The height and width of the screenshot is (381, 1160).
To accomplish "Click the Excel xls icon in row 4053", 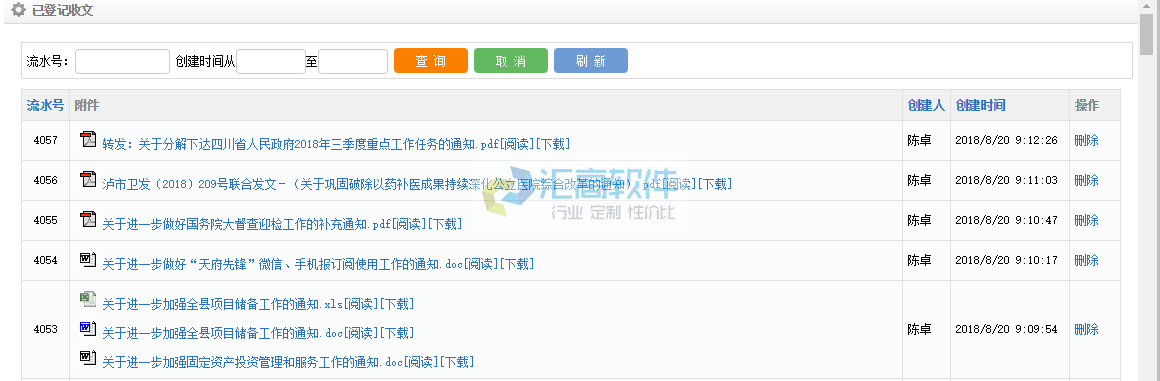I will [x=88, y=299].
